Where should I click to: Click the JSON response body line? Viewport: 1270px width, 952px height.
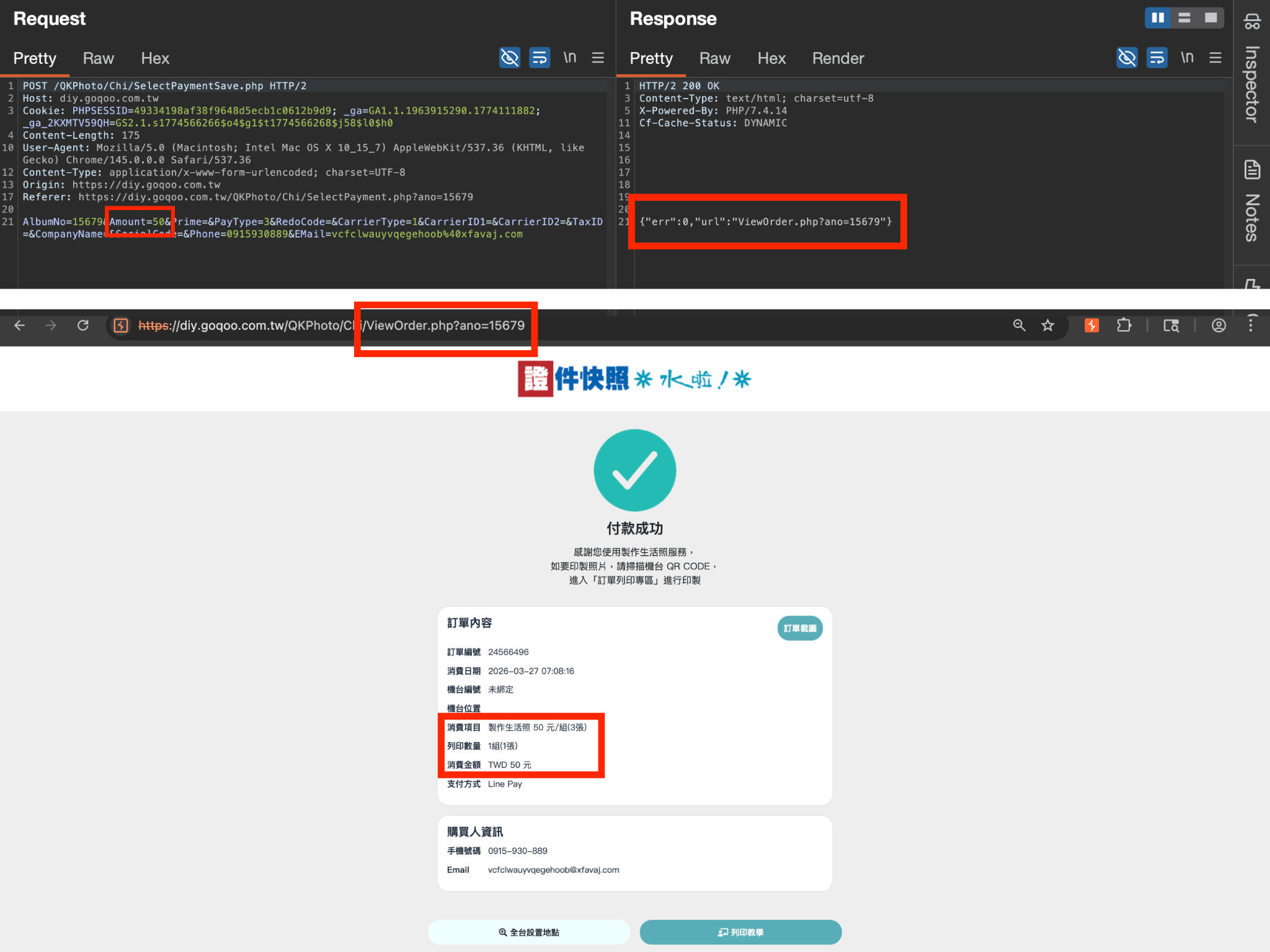tap(766, 222)
